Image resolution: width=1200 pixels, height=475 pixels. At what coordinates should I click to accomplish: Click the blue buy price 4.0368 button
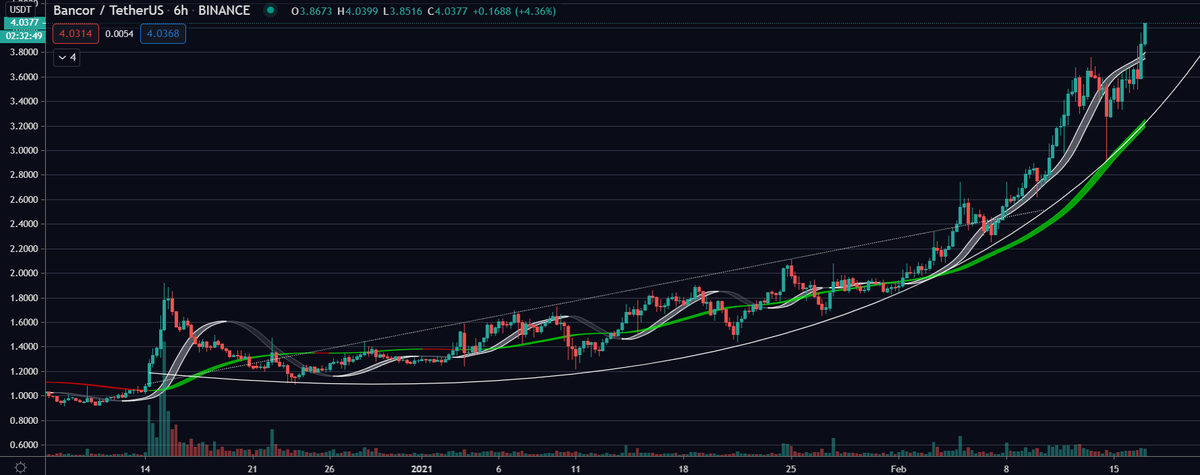[163, 35]
